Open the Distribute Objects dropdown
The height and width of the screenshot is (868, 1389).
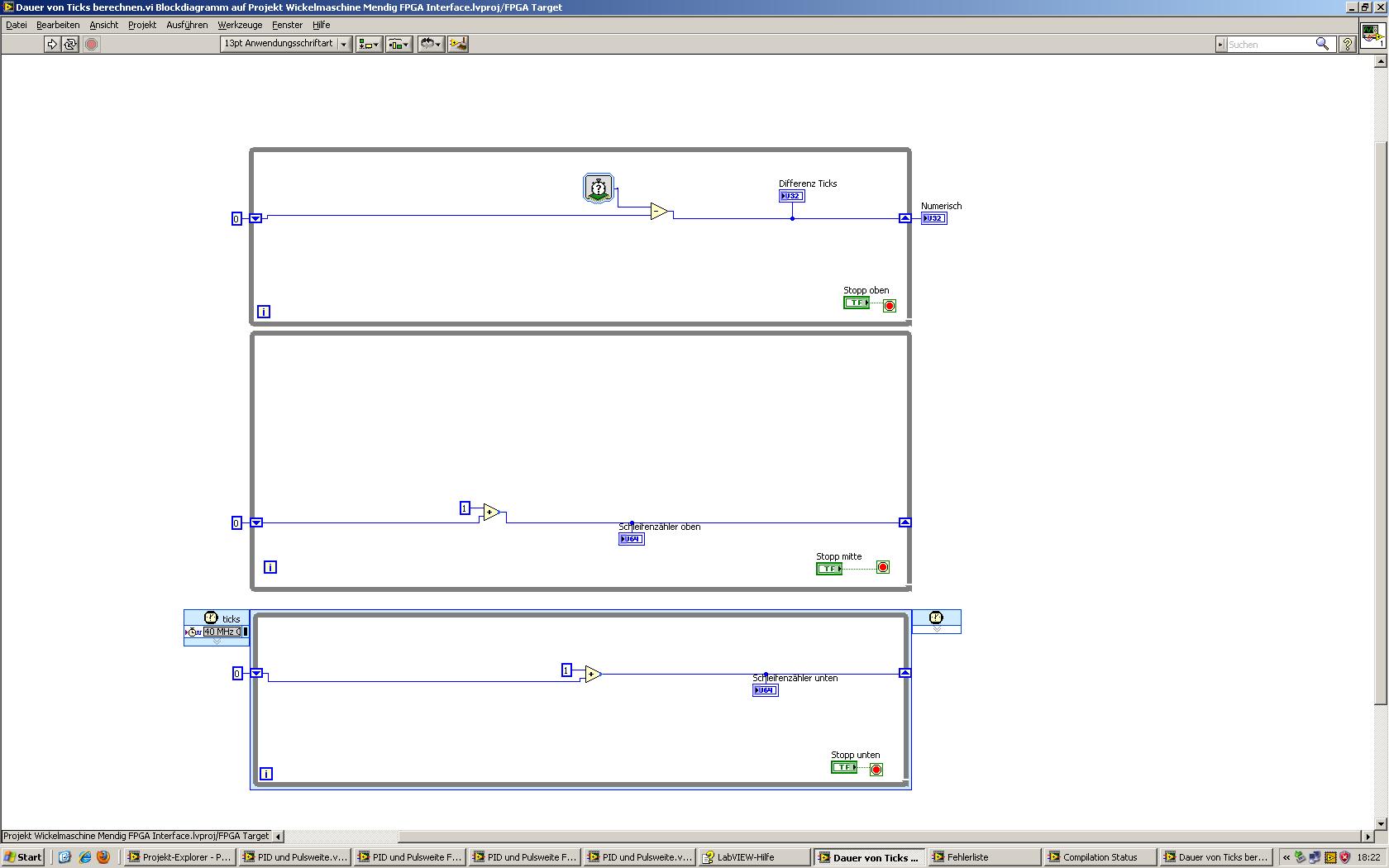tap(399, 44)
